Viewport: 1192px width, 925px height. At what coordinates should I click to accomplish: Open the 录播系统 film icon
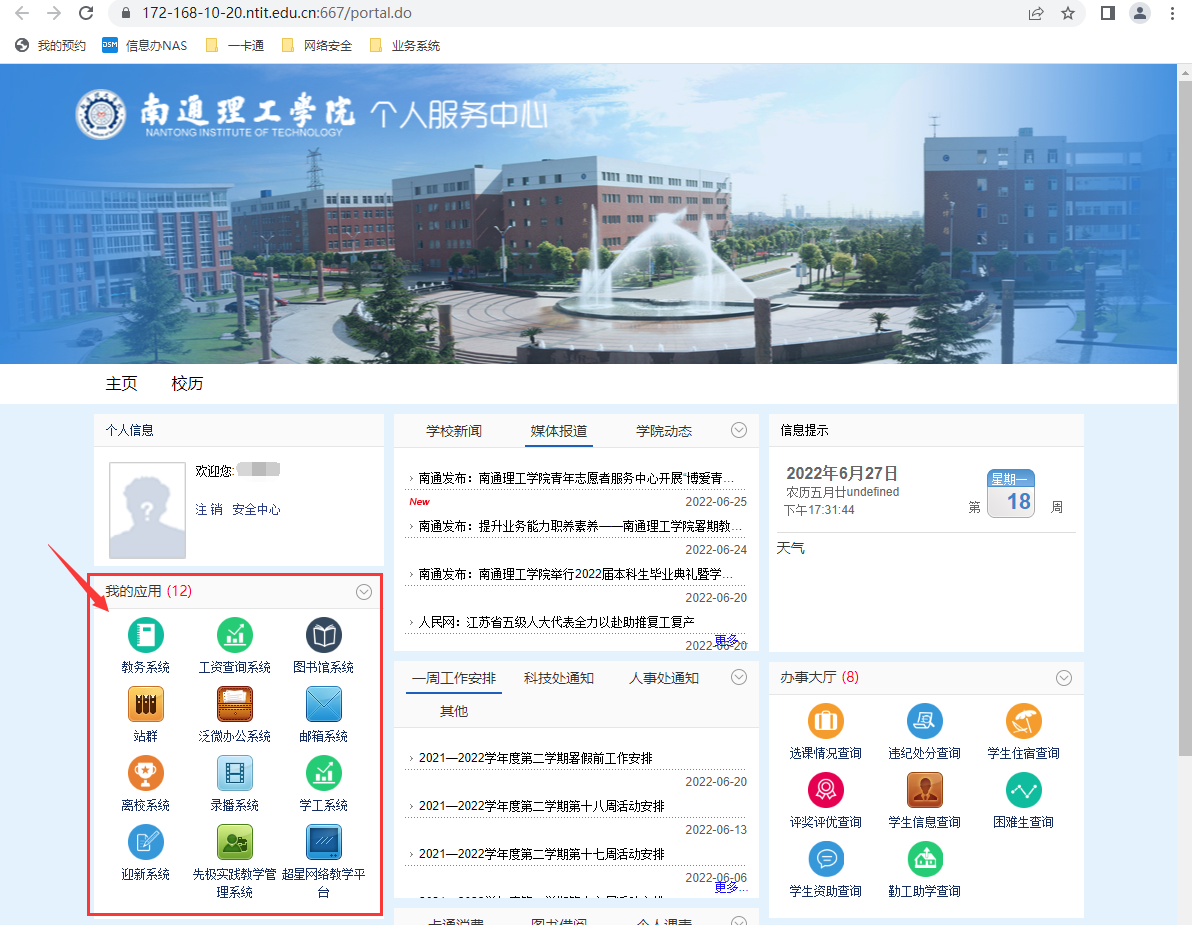[x=235, y=773]
